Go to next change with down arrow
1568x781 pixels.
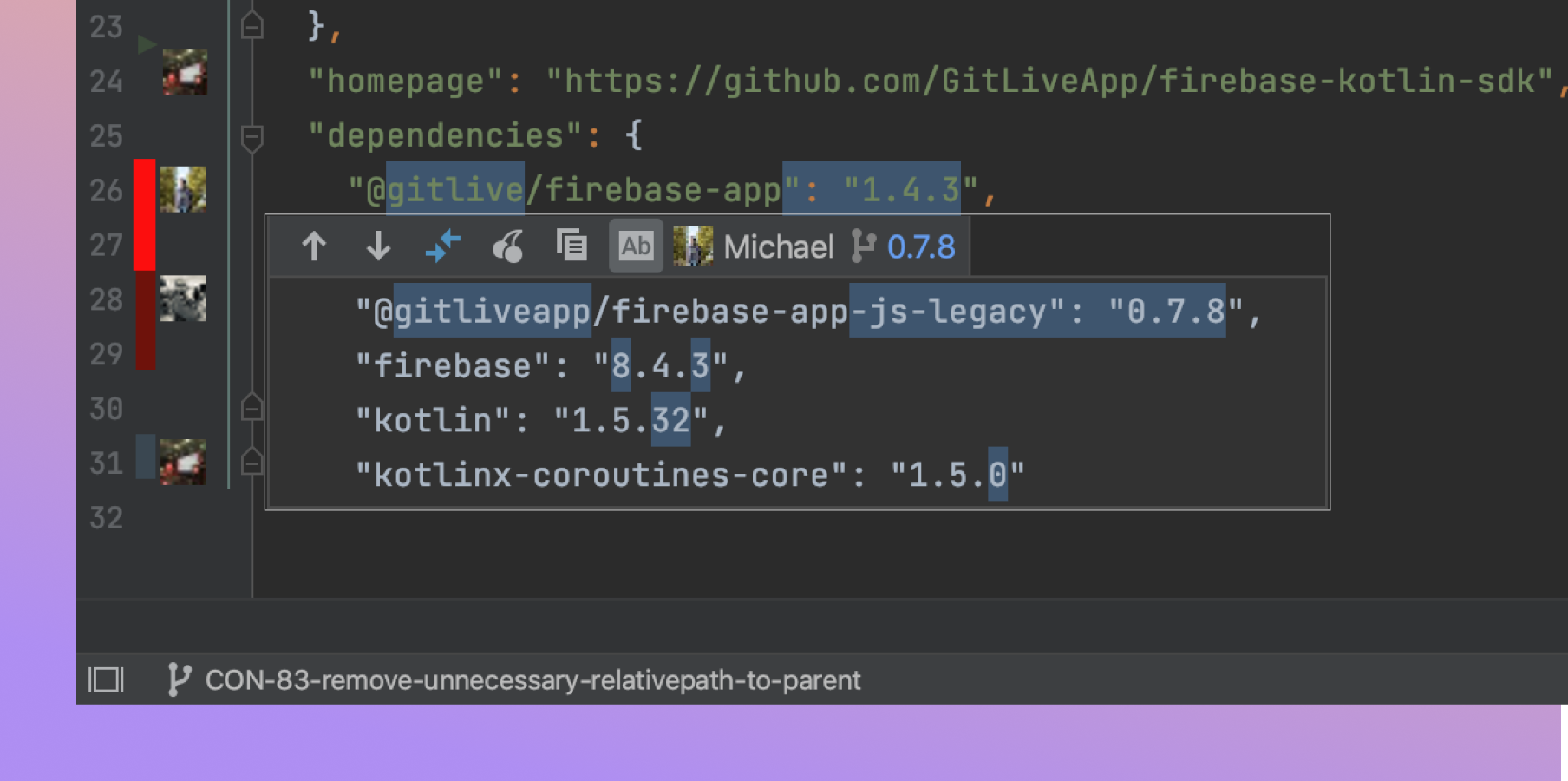378,247
